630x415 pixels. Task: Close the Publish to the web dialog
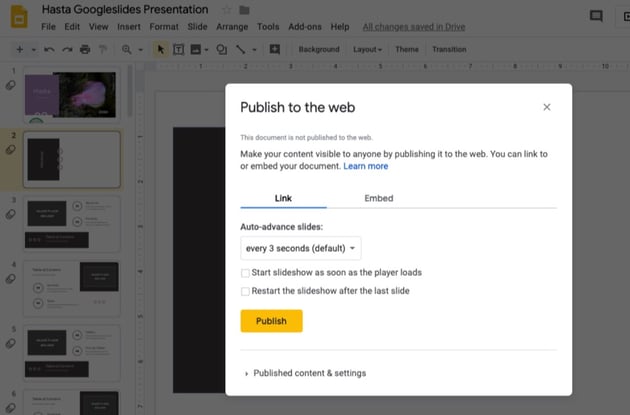(x=546, y=107)
